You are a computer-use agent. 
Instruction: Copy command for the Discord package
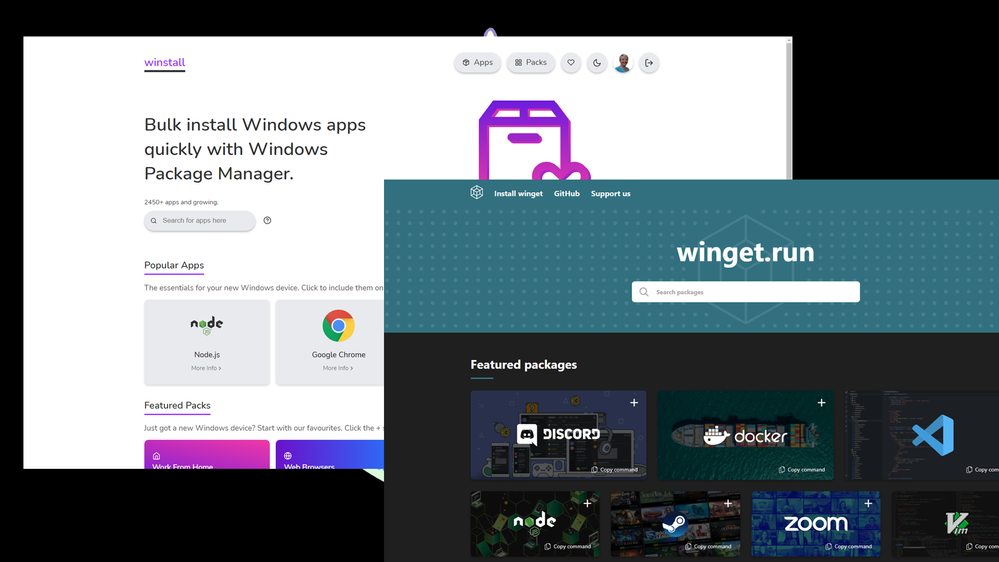[614, 470]
